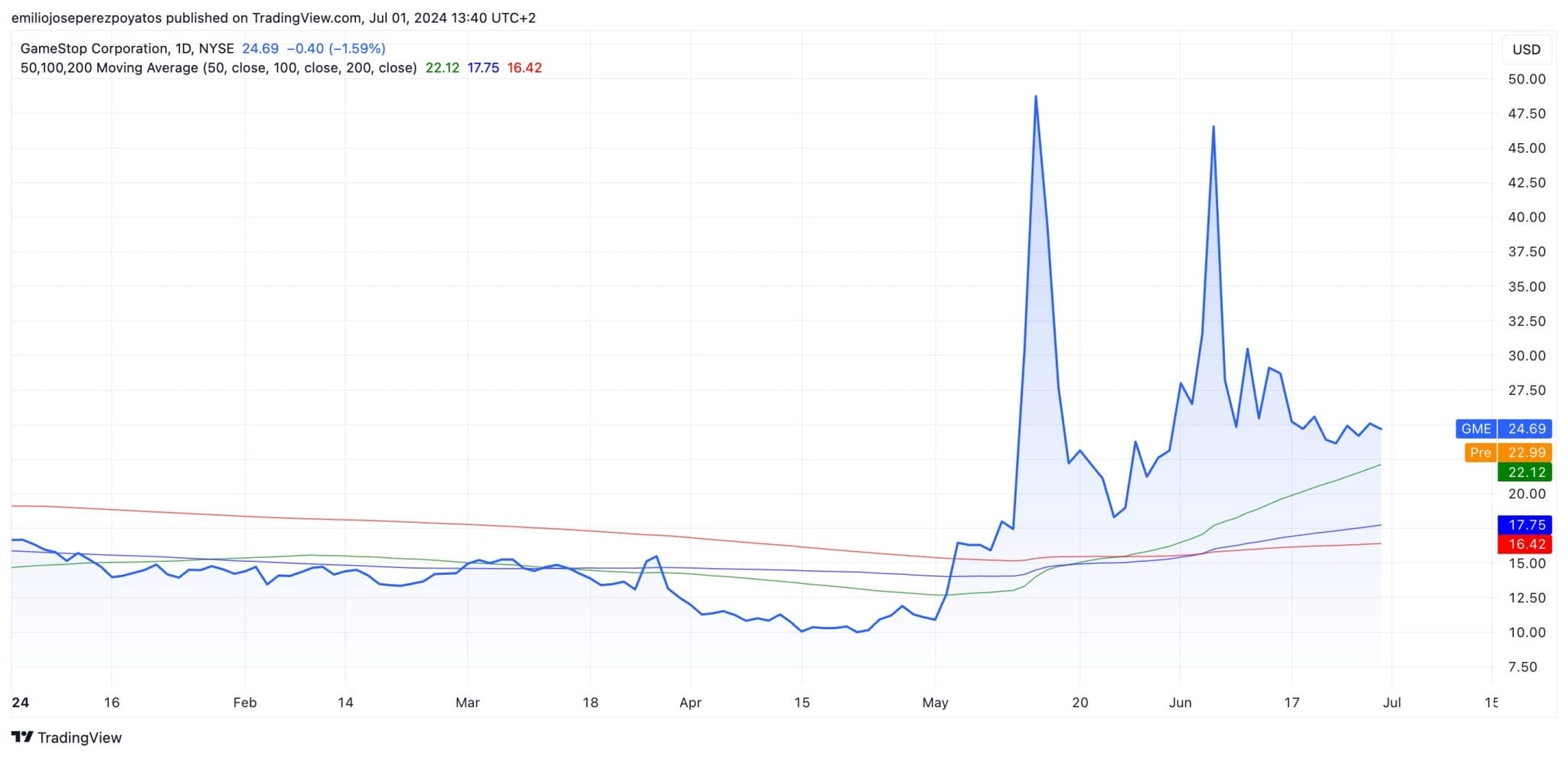Open the USD currency selector
The image size is (1568, 757).
(1526, 50)
